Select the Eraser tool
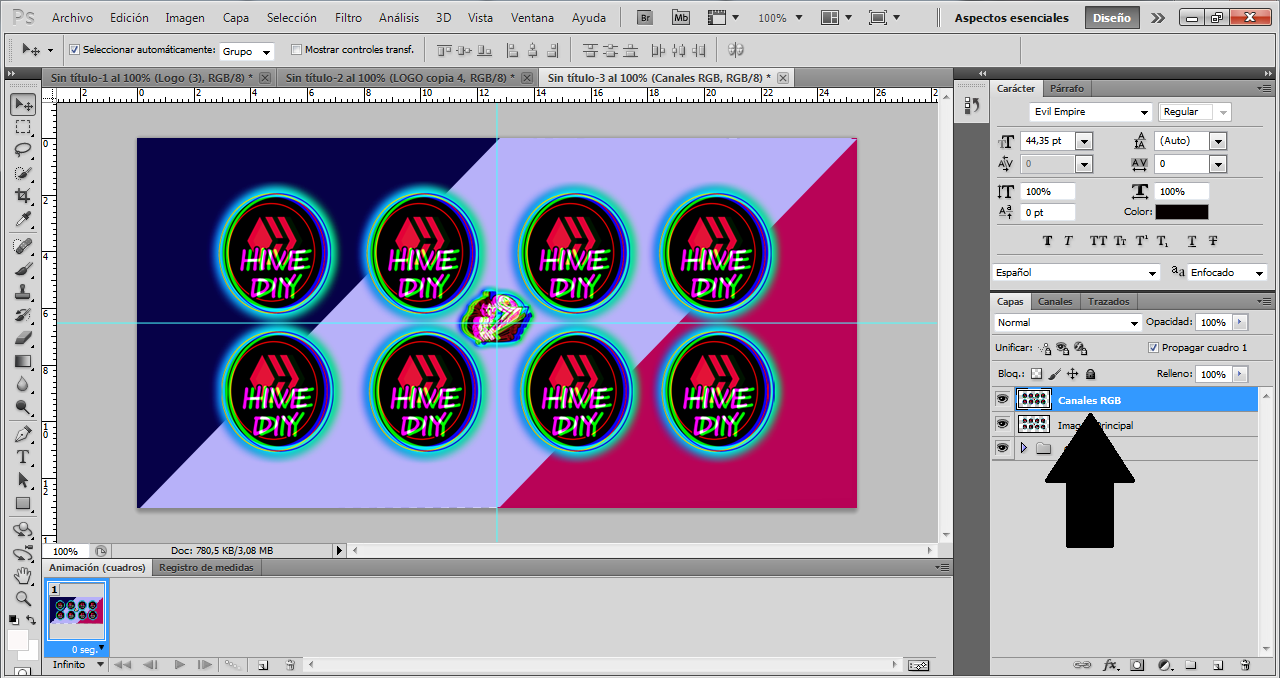The image size is (1280, 678). (23, 338)
